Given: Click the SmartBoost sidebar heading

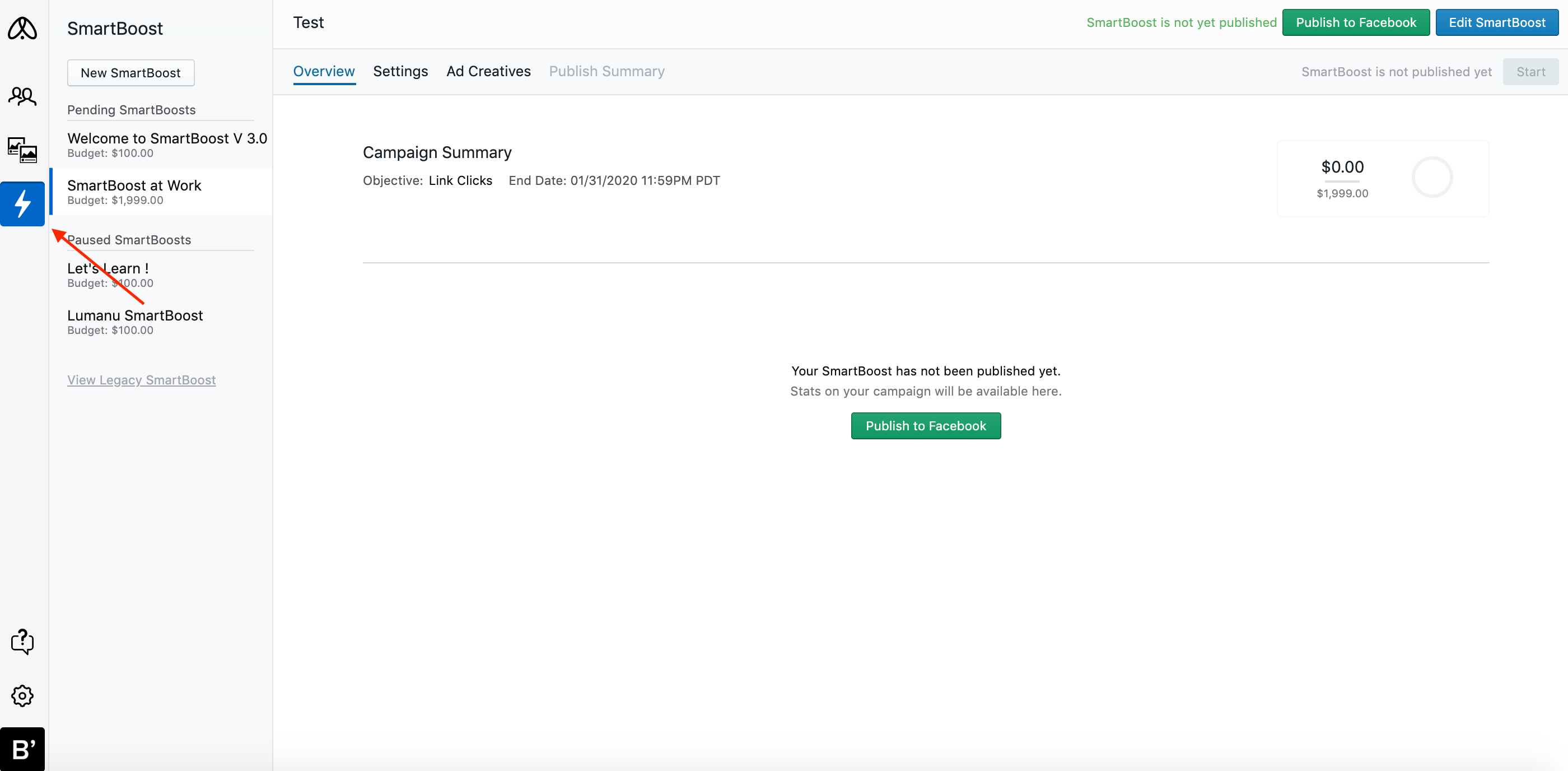Looking at the screenshot, I should pyautogui.click(x=115, y=29).
